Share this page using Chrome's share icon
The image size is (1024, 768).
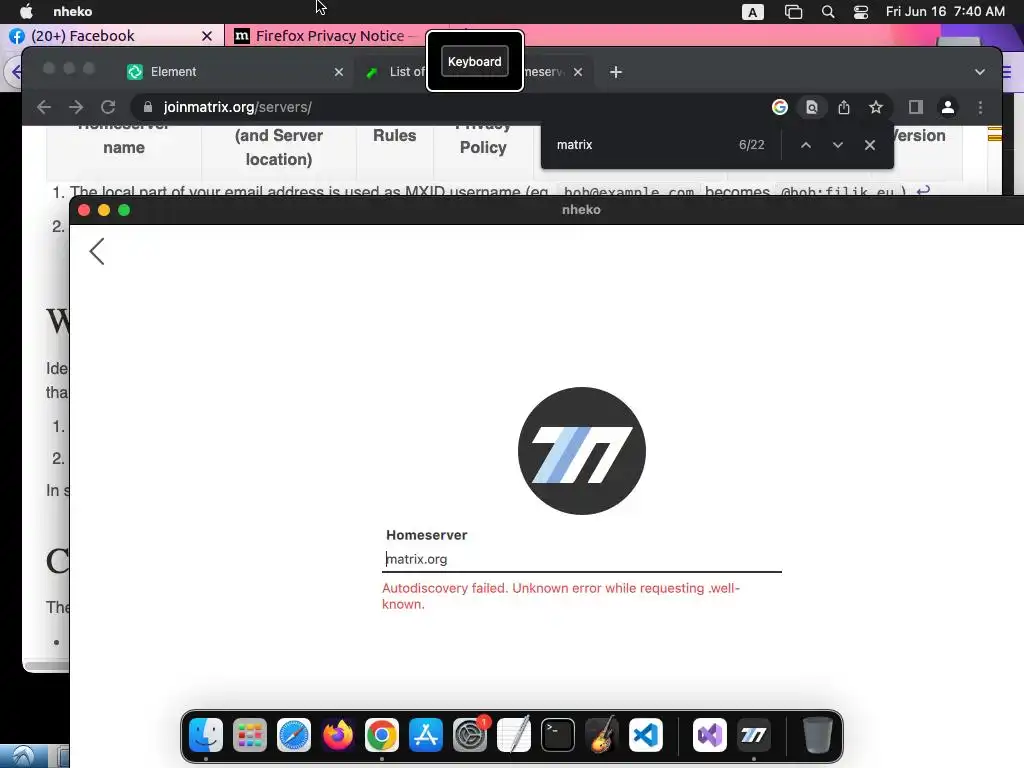[x=844, y=107]
